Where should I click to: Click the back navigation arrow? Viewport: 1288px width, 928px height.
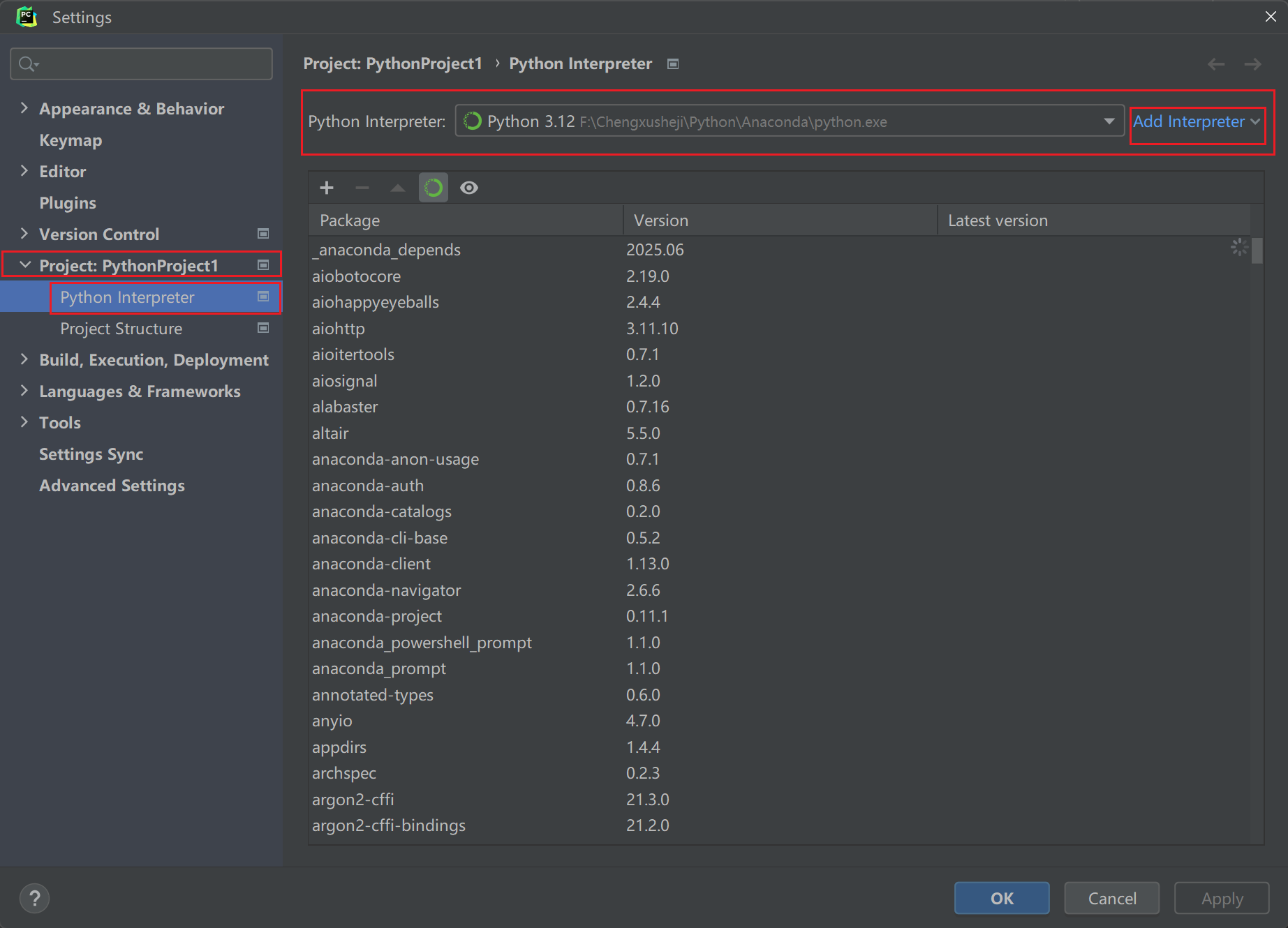tap(1216, 64)
